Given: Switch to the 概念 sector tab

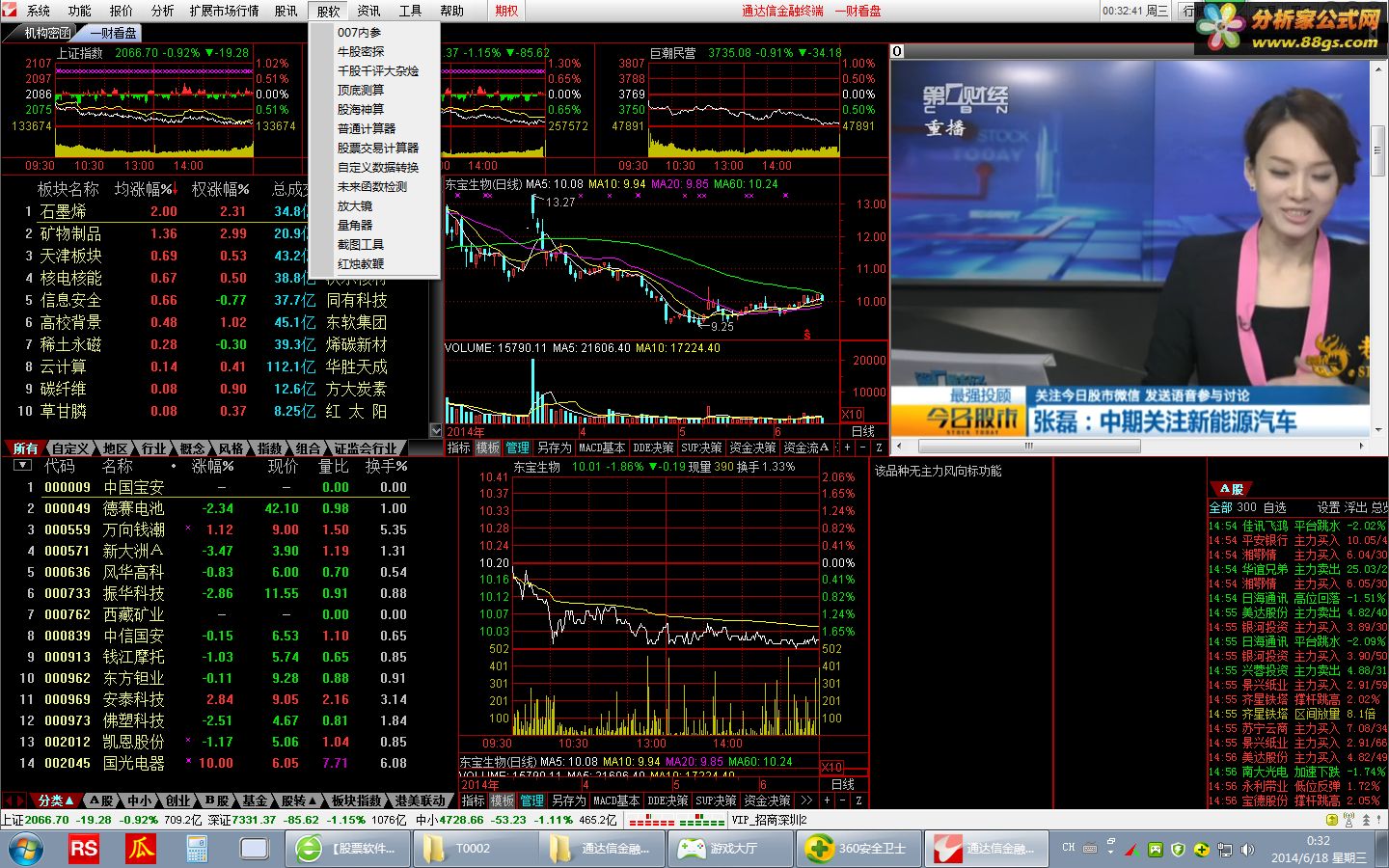Looking at the screenshot, I should (x=193, y=448).
